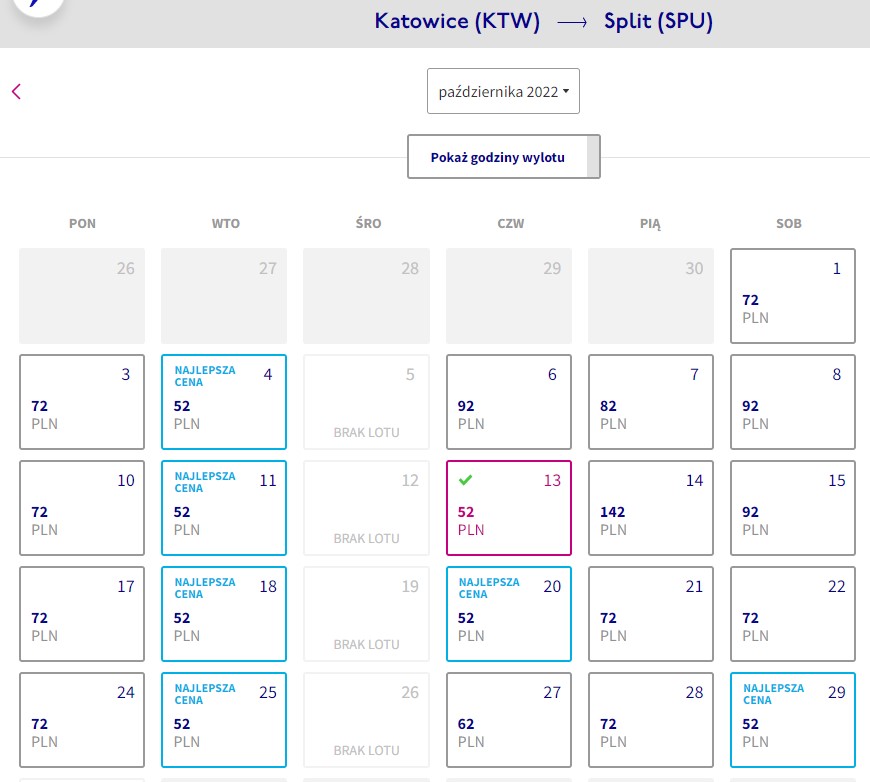Select Friday October 14 at 142 PLN
Image resolution: width=870 pixels, height=782 pixels.
click(x=651, y=508)
